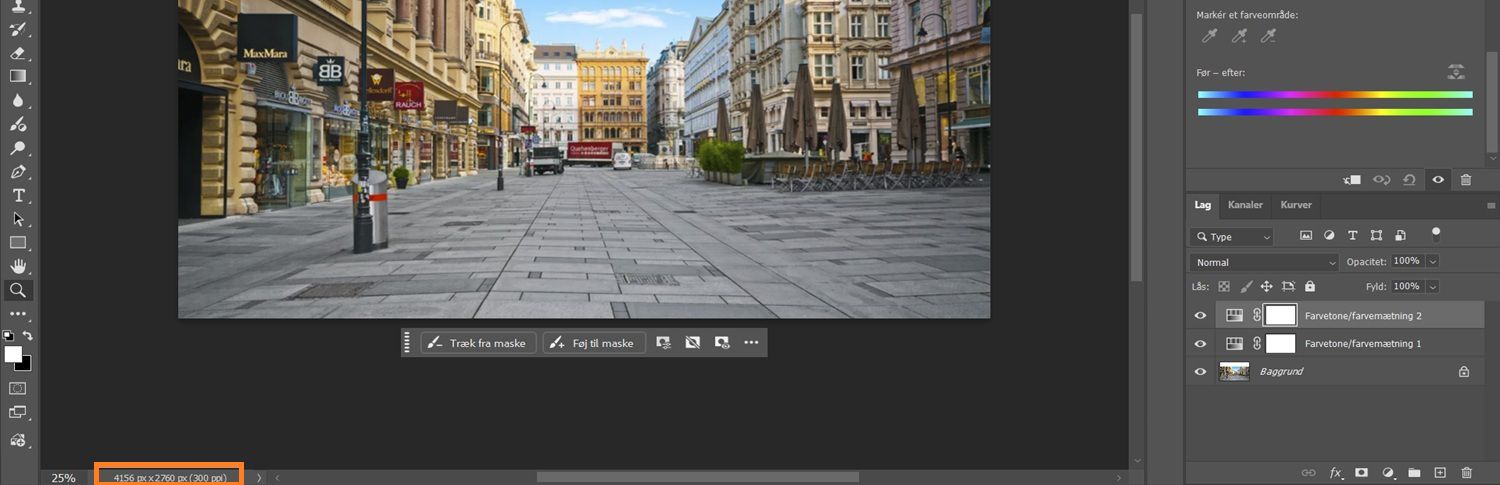This screenshot has height=485, width=1500.
Task: Select the Baggrund layer thumbnail
Action: point(1234,372)
